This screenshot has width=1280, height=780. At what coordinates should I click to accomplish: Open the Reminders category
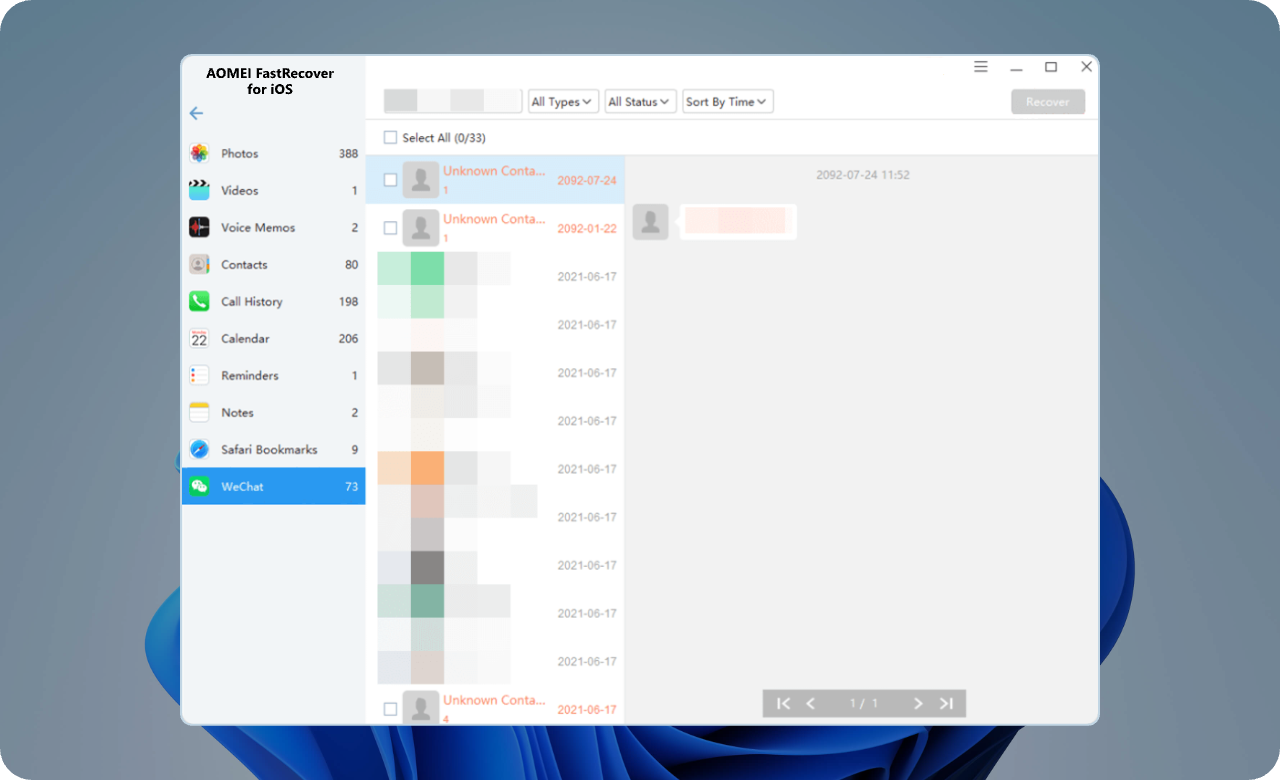tap(273, 375)
